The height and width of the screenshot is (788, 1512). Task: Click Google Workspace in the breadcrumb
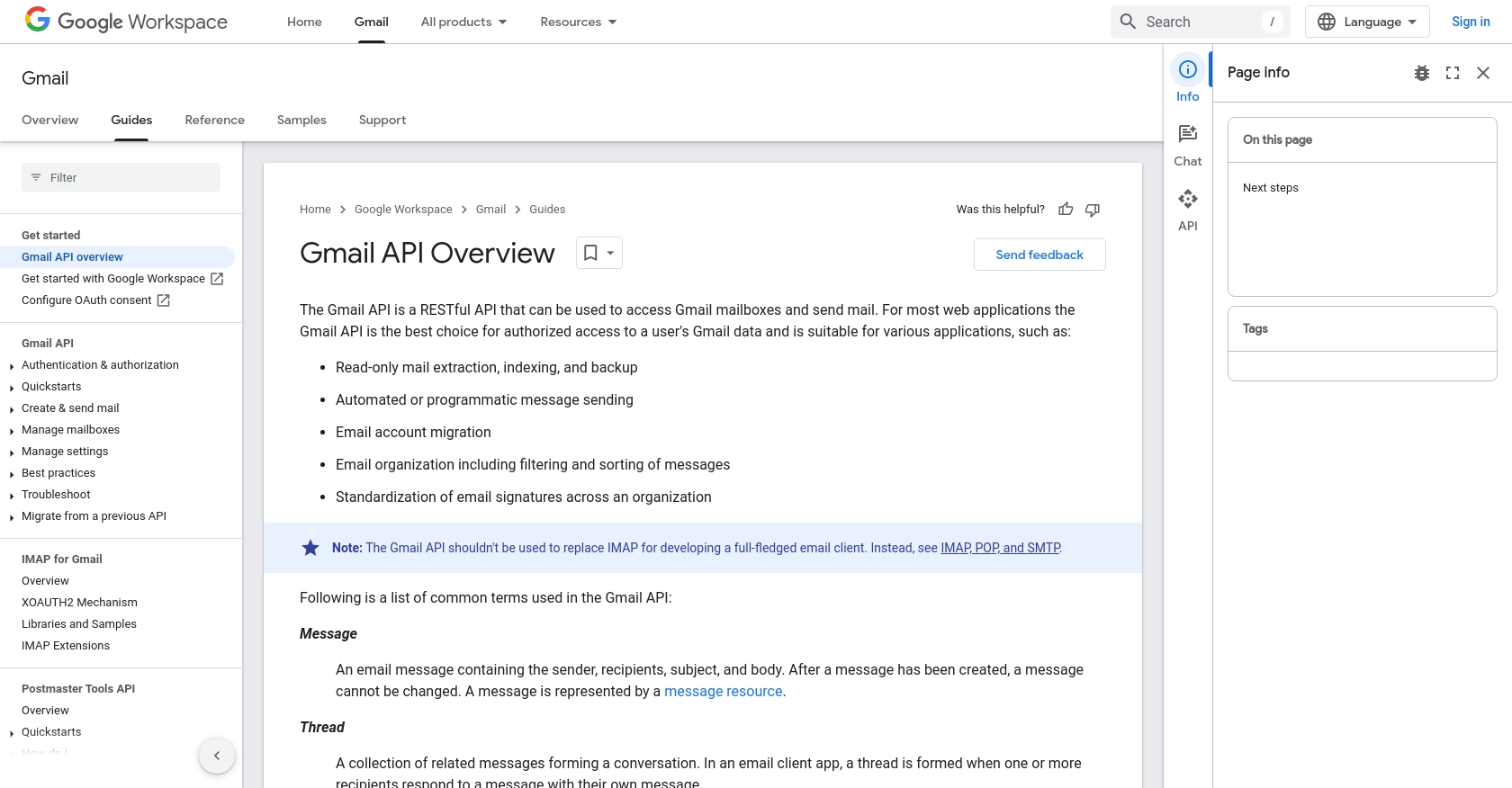coord(403,210)
